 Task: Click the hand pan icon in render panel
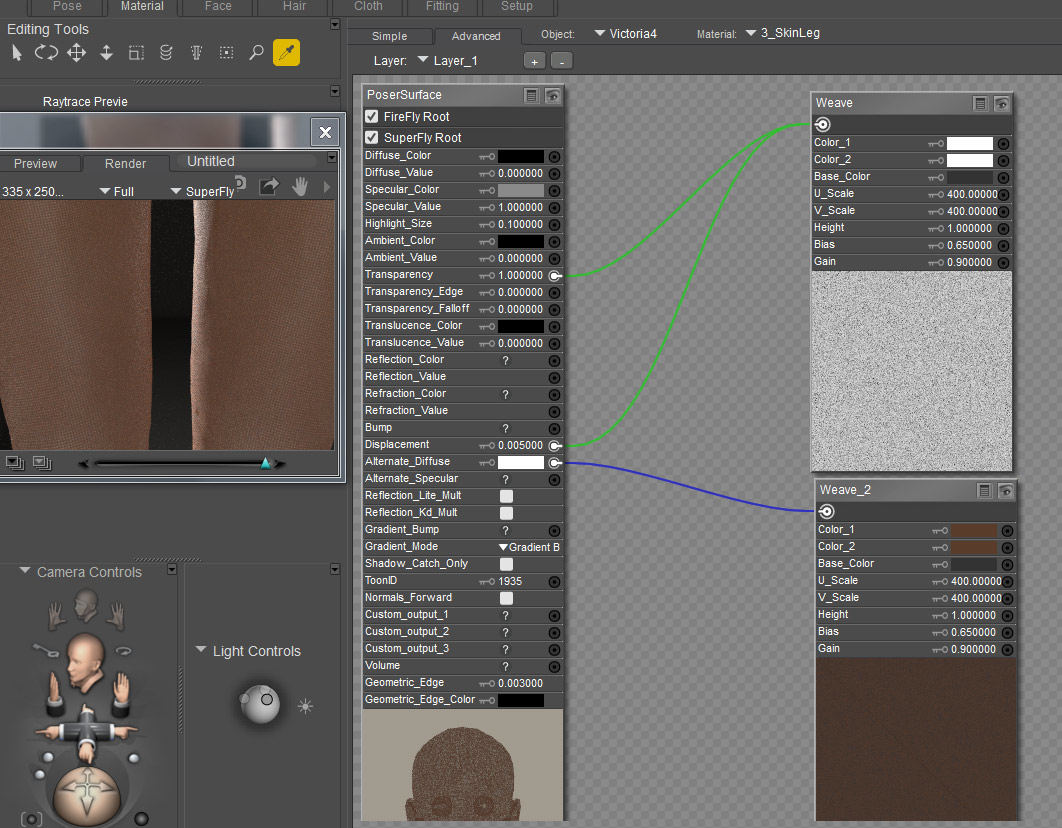299,187
